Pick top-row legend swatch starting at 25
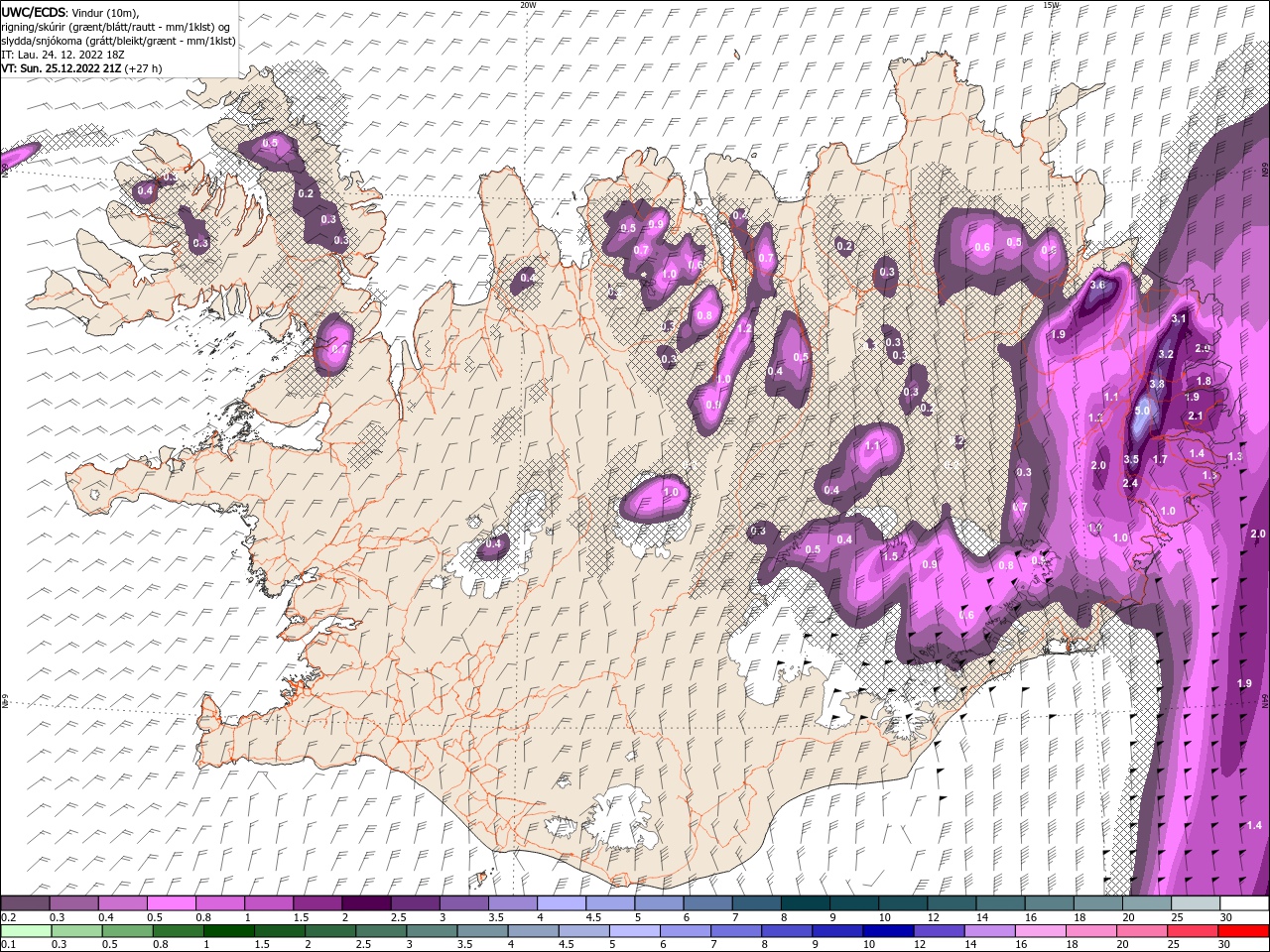The image size is (1270, 952). point(1197,903)
